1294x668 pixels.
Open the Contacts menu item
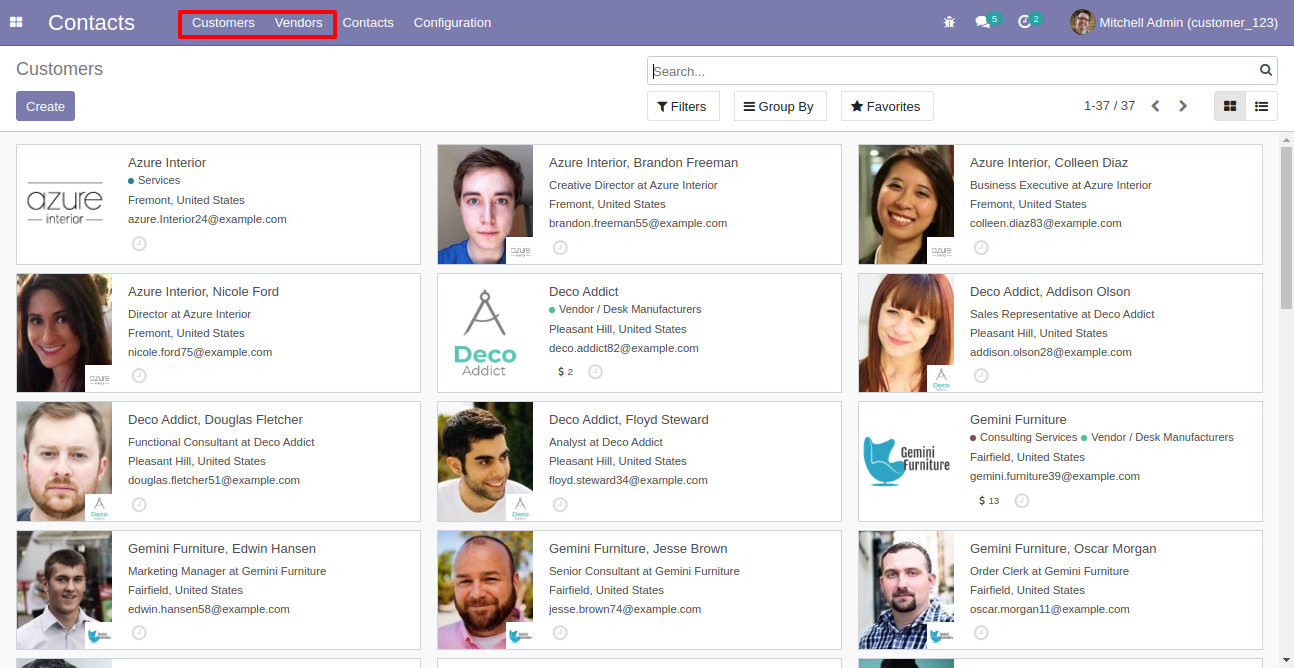point(368,22)
